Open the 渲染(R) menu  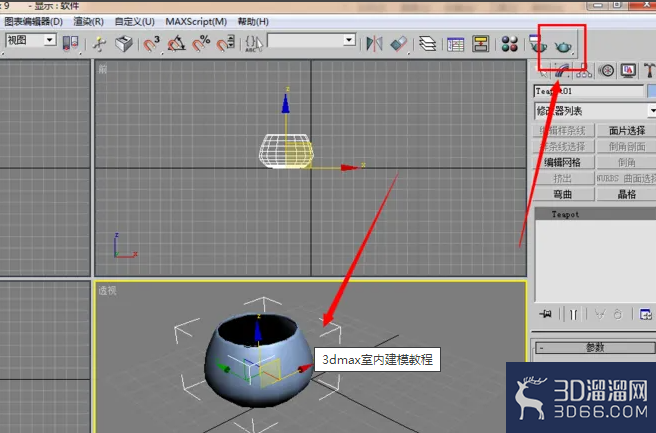pyautogui.click(x=88, y=21)
